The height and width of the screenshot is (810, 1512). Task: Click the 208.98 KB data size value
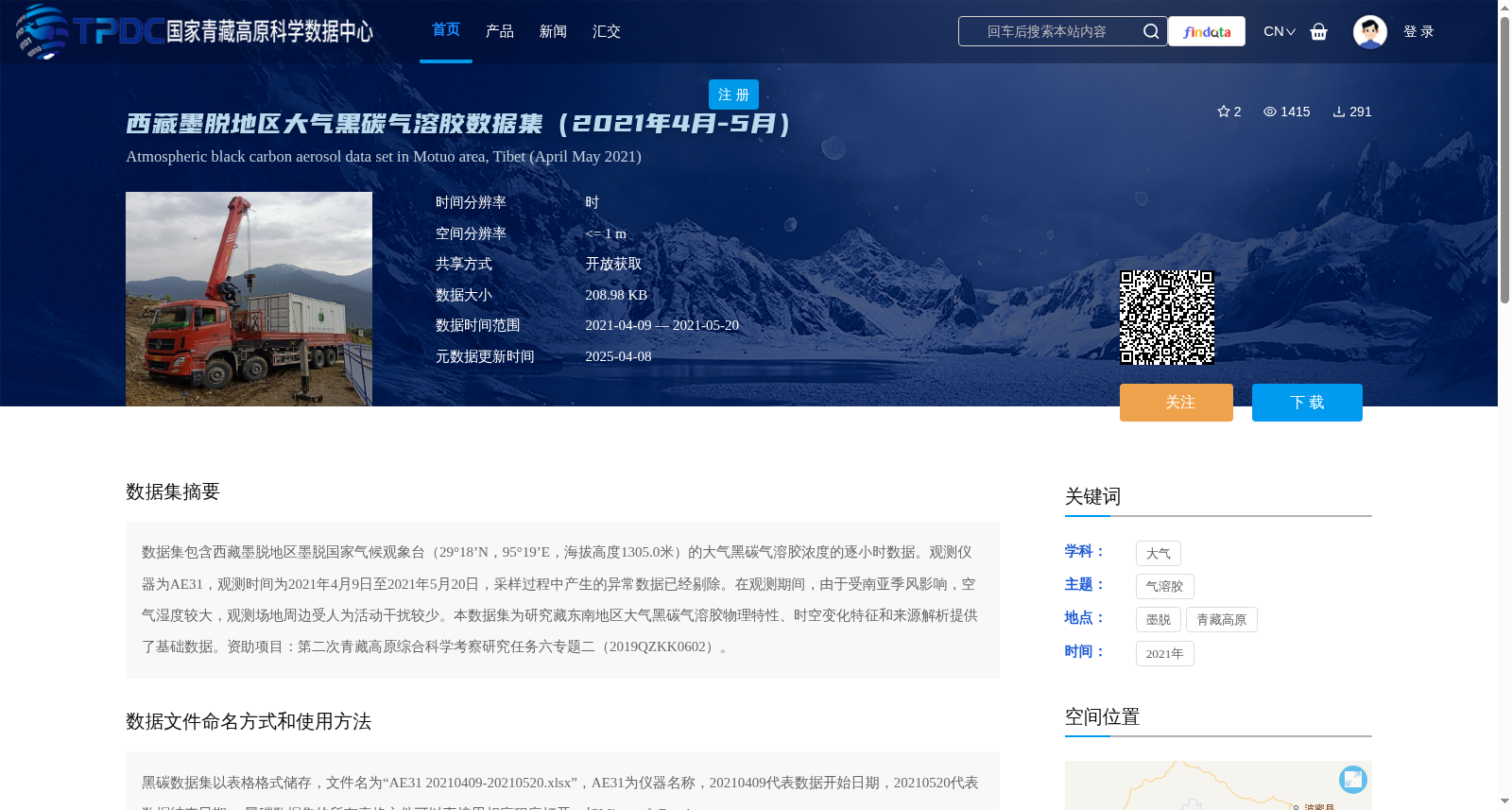(616, 295)
